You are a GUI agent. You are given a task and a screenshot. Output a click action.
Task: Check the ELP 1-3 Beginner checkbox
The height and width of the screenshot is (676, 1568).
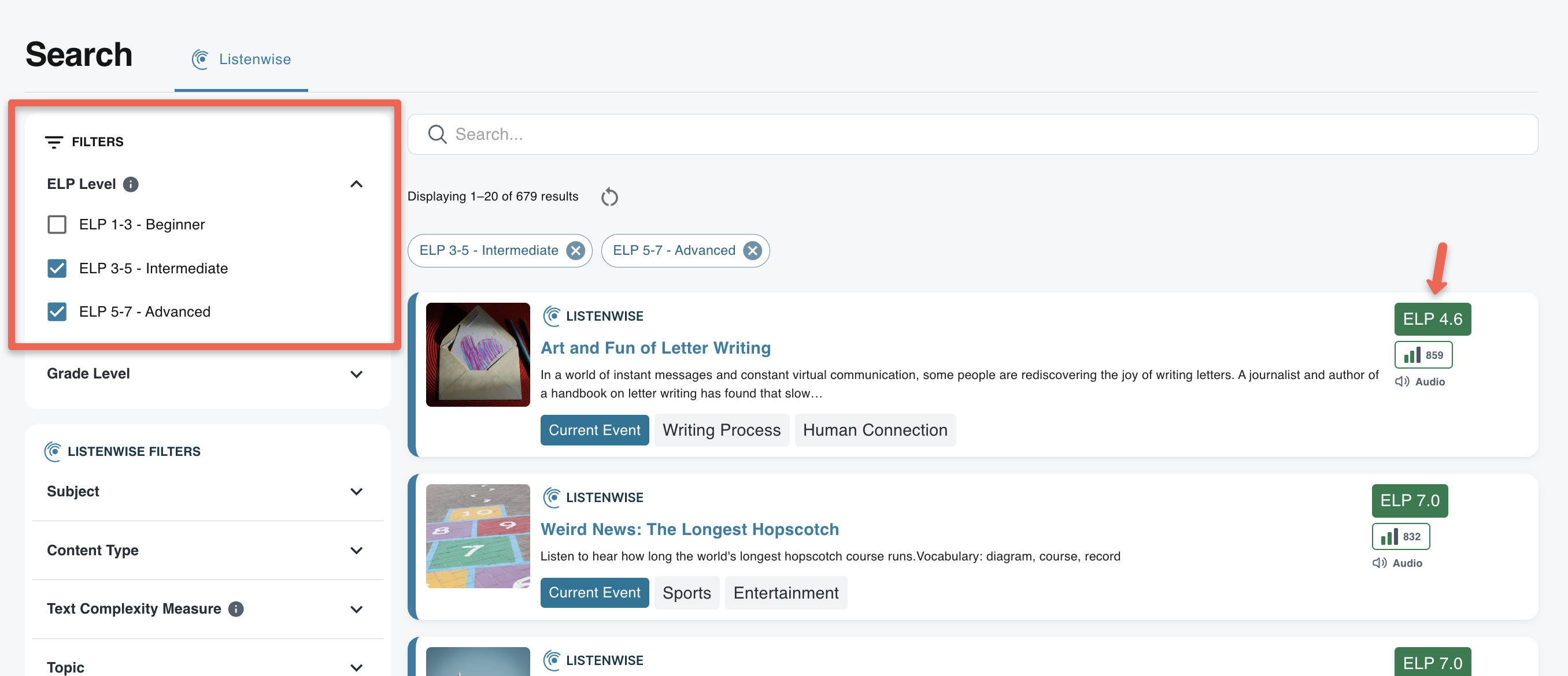(57, 224)
